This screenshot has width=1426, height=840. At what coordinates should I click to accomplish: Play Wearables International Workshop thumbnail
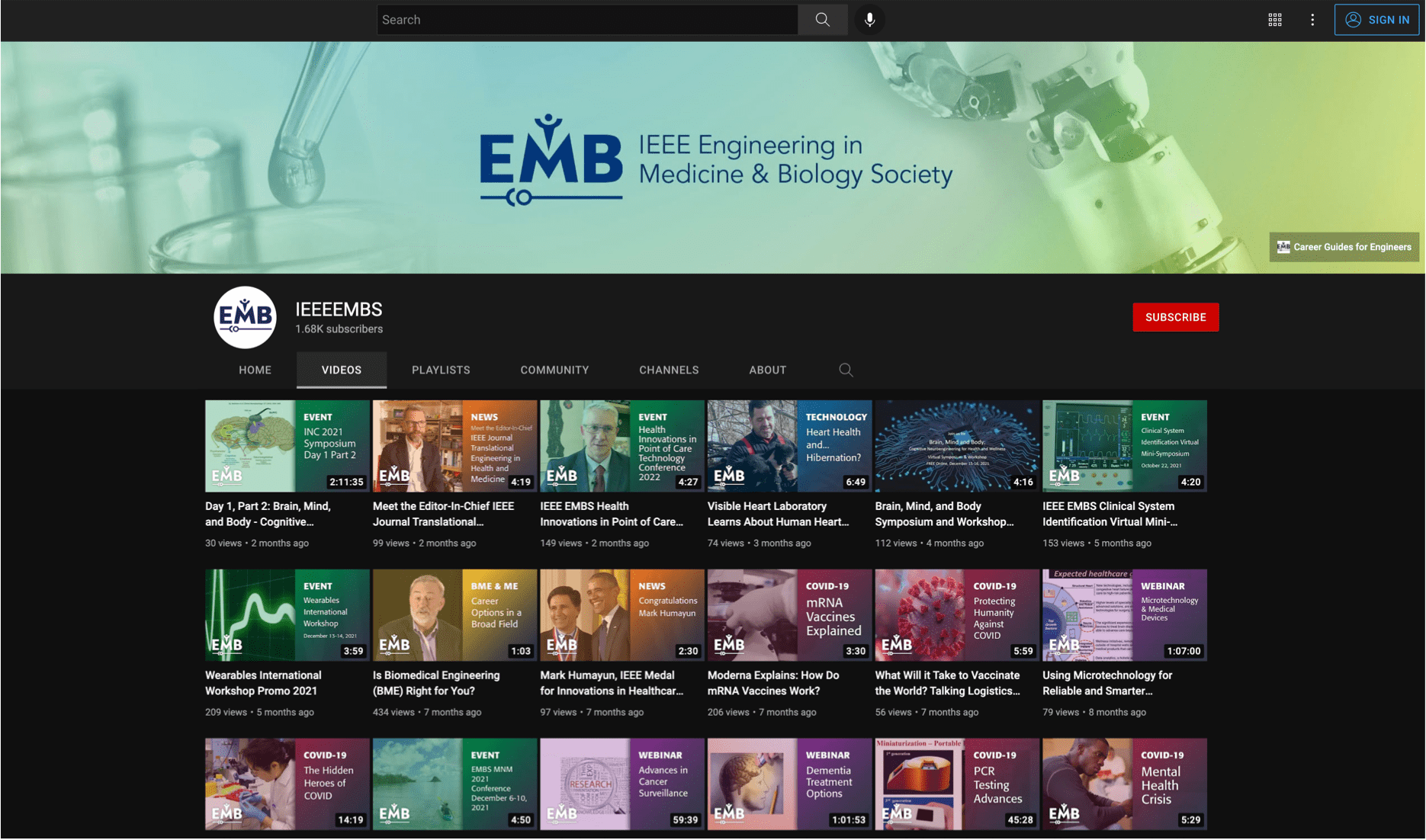click(x=287, y=615)
